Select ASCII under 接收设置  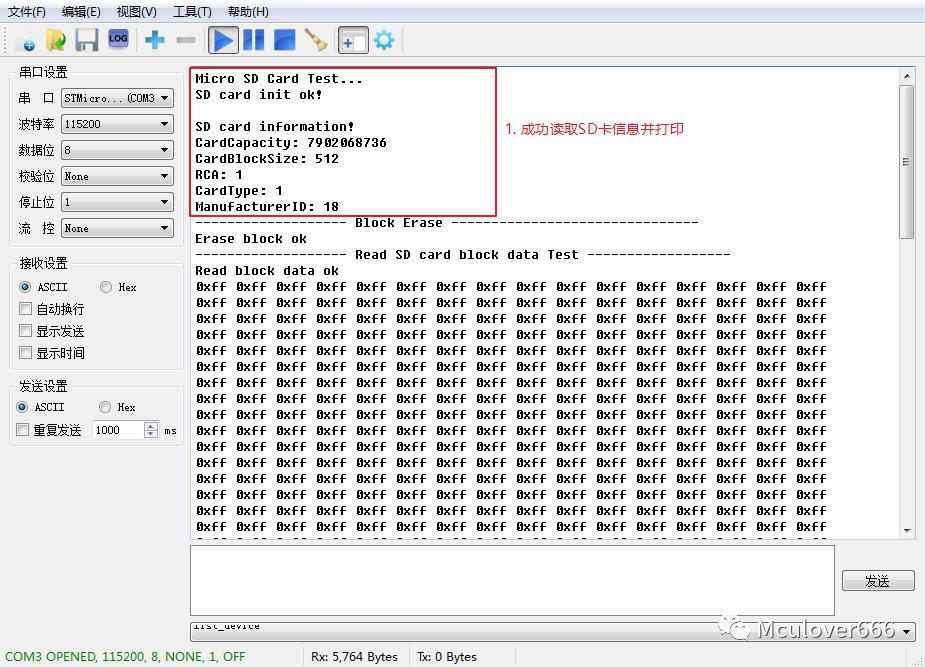25,287
